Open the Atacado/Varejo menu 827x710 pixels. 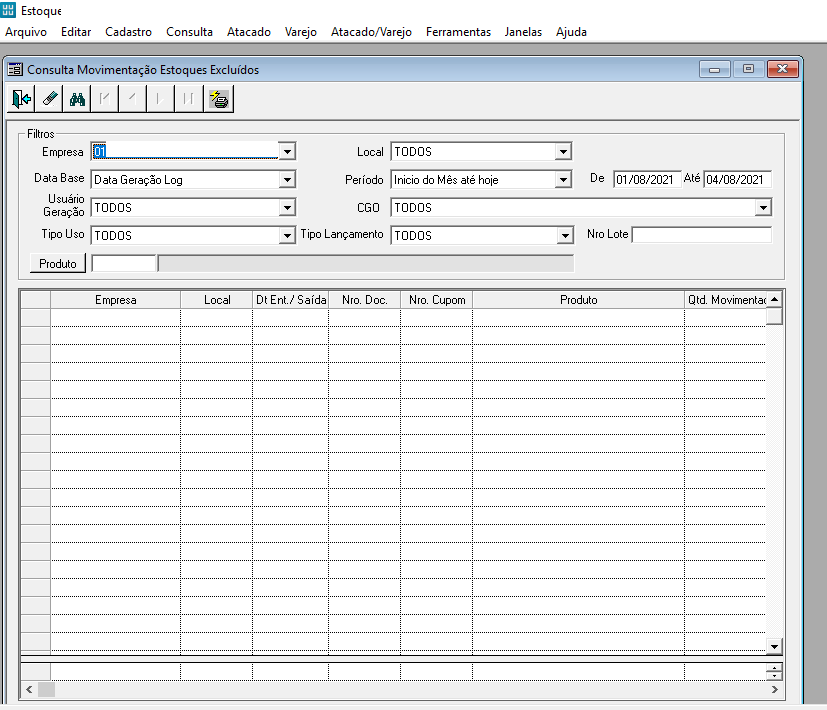371,32
